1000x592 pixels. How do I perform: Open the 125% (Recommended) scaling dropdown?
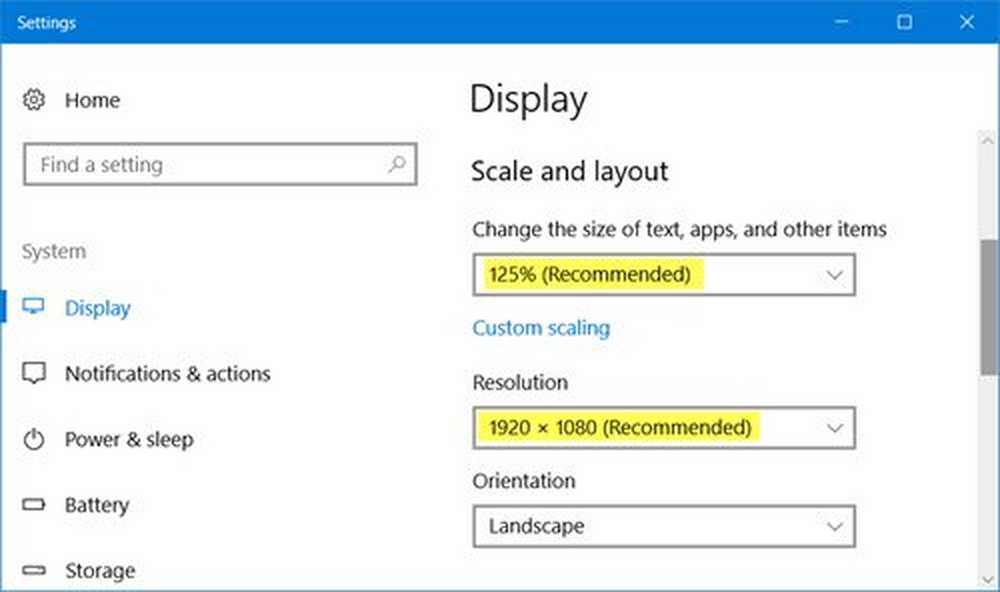(663, 275)
